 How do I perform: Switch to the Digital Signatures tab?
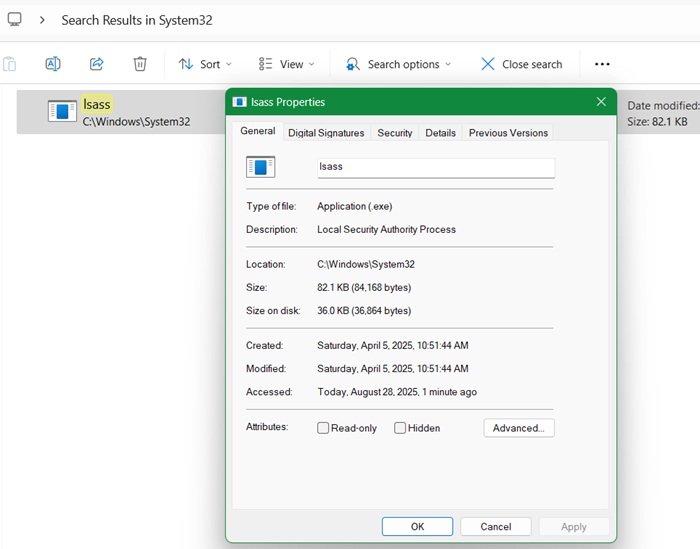326,133
